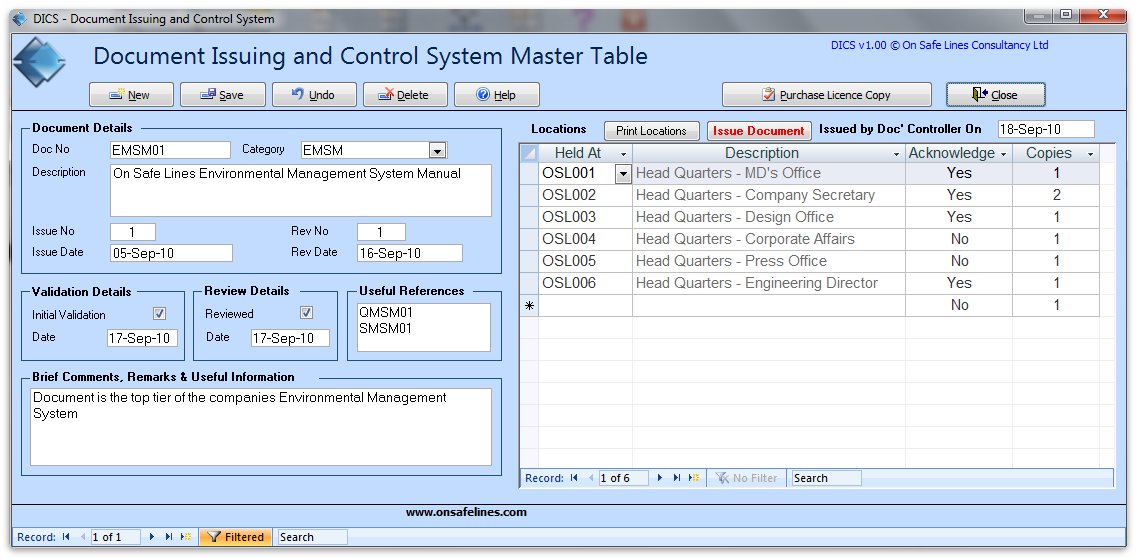Click the New record toolbar button

coord(132,95)
